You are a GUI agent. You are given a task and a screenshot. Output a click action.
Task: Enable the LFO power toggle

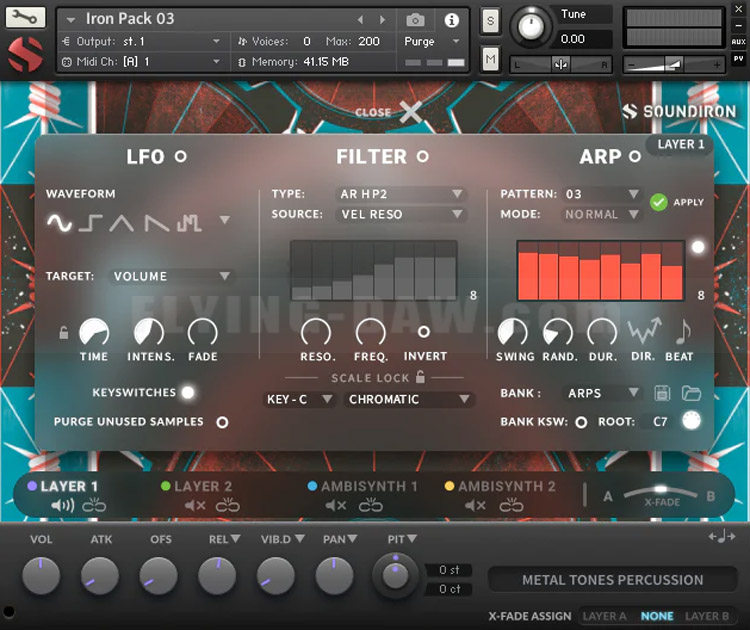tap(180, 156)
